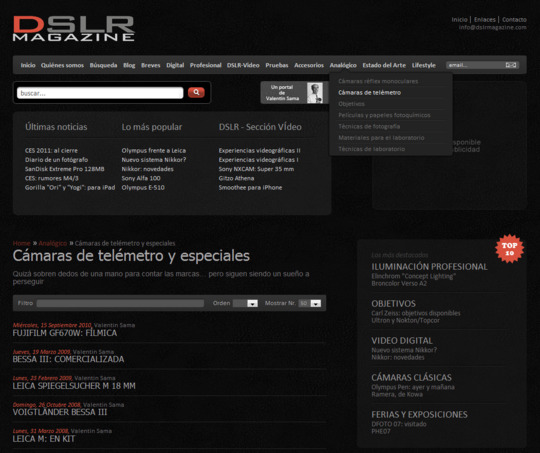Open the Accesorios menu item
This screenshot has height=453, width=540.
click(309, 65)
